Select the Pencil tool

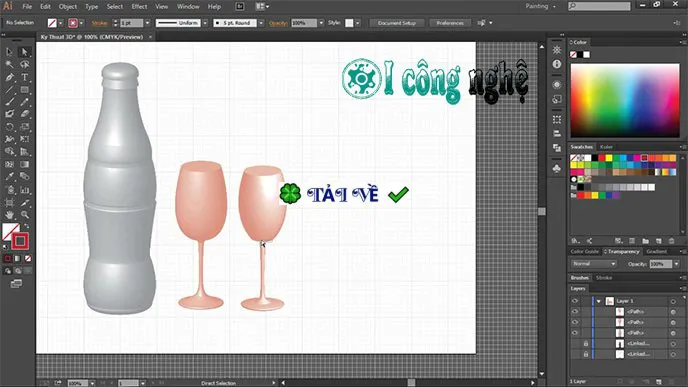point(25,102)
